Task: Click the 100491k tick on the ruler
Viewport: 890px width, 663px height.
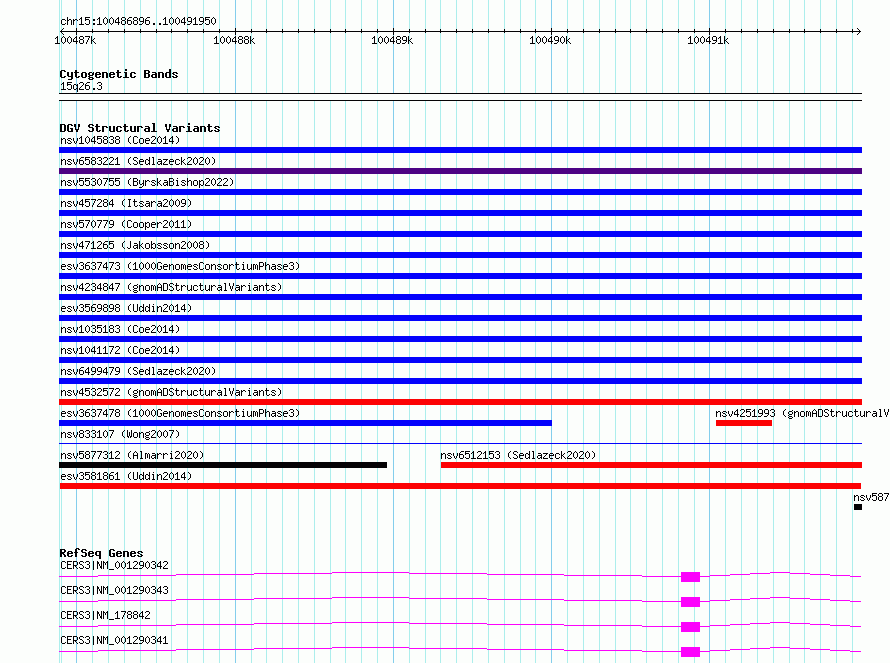Action: 707,40
